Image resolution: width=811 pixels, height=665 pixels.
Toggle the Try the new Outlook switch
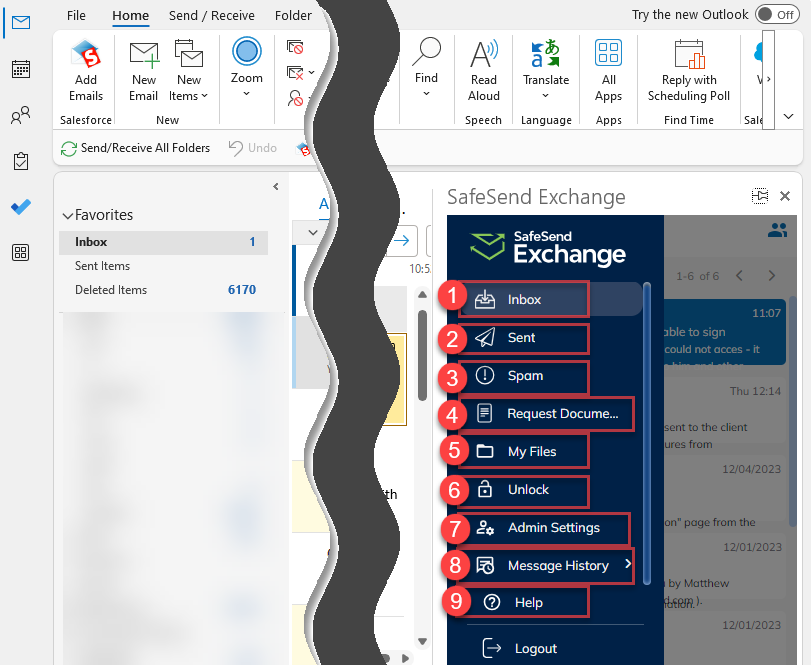point(777,14)
